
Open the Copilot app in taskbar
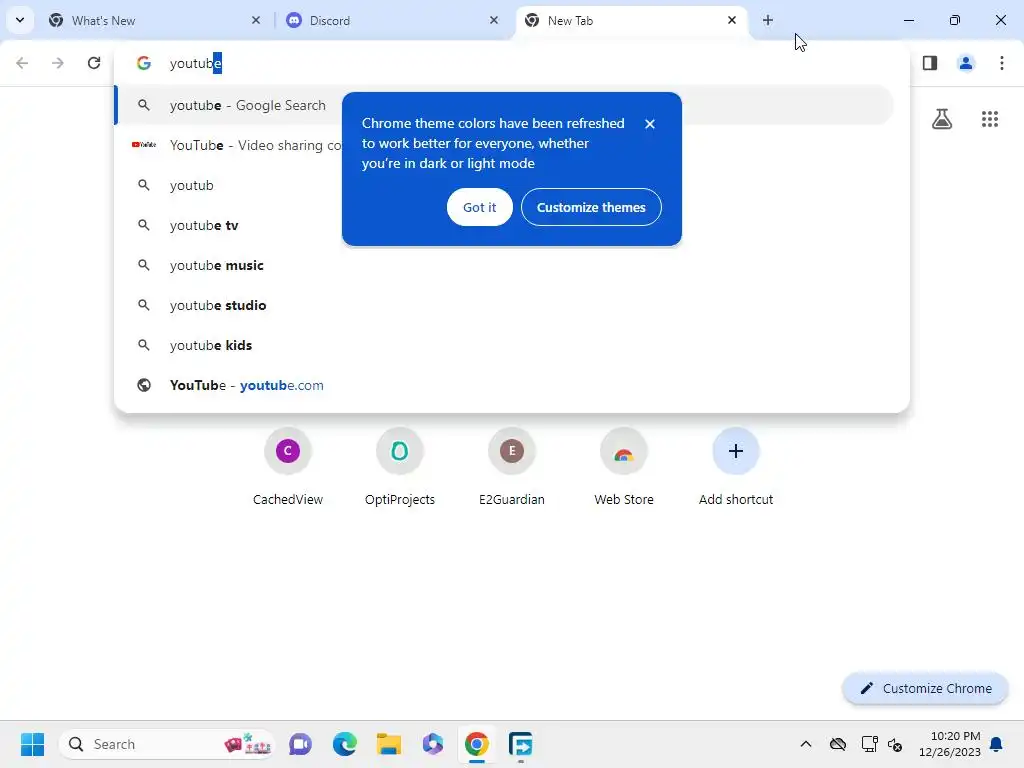(432, 744)
